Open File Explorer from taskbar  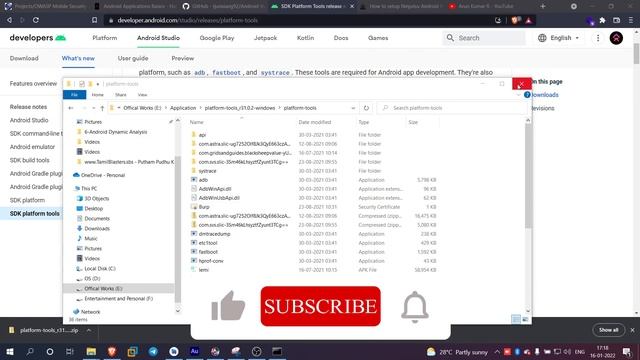[91, 351]
